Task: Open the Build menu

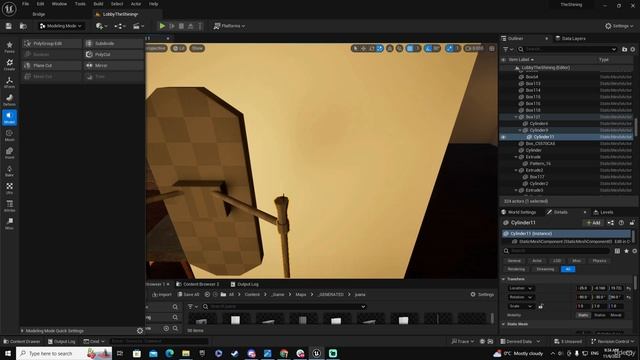Action: tap(98, 4)
